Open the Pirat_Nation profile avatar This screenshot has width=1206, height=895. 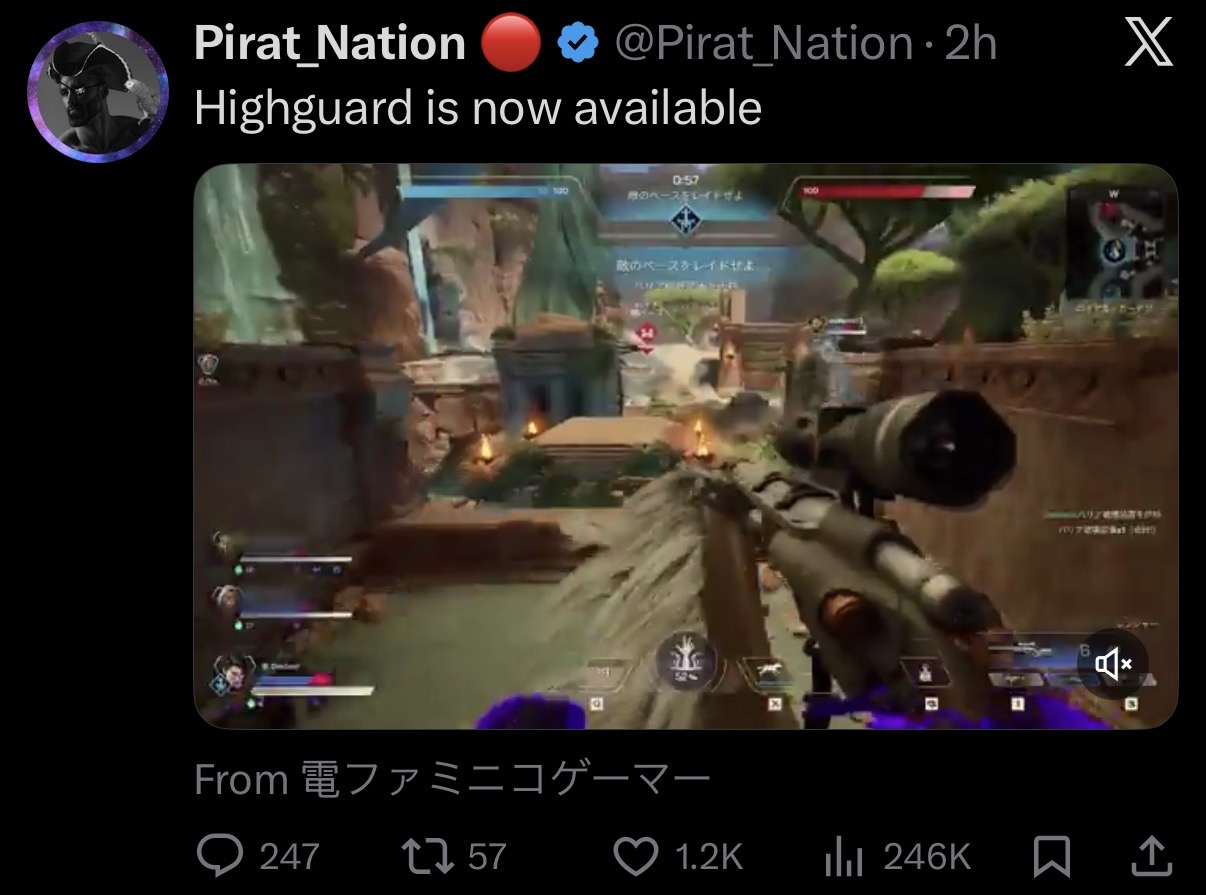(97, 91)
